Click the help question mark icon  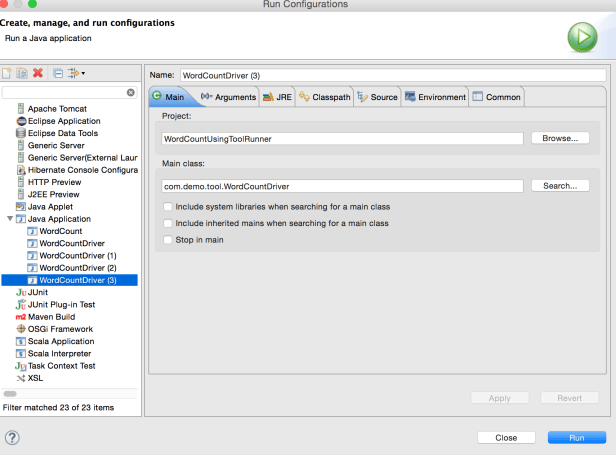pos(12,437)
